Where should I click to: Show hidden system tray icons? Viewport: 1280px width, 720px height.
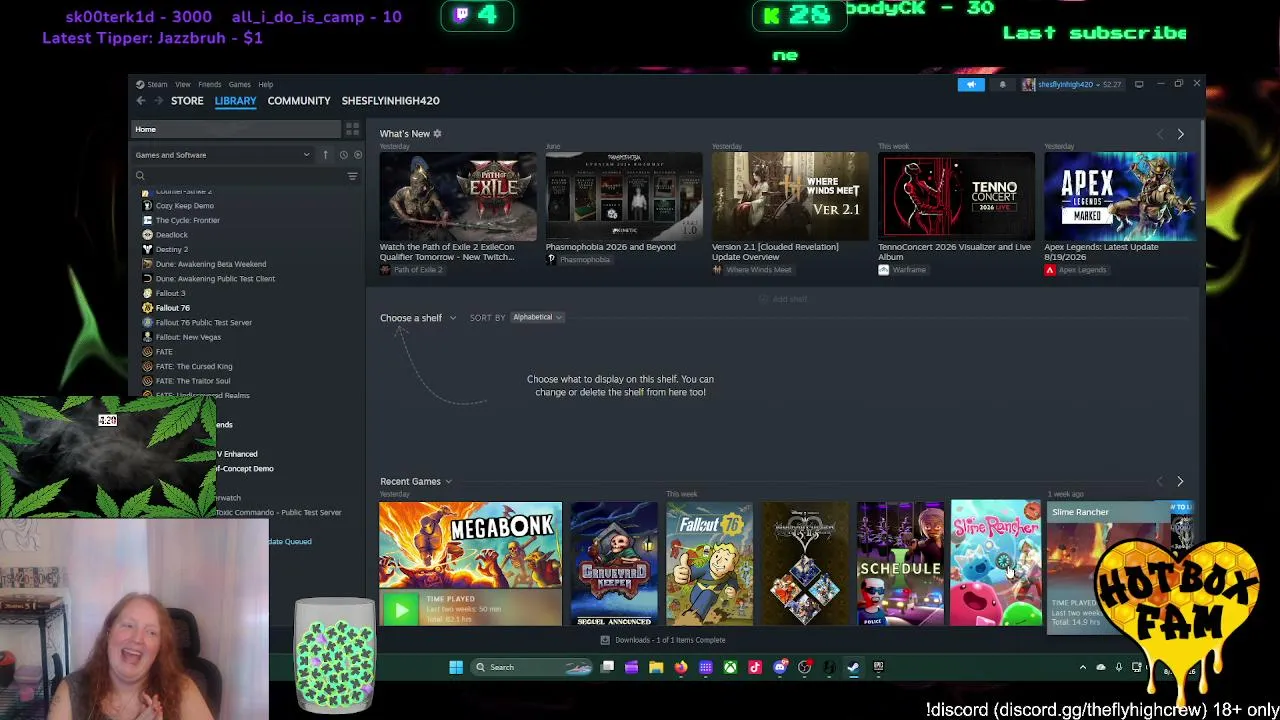1083,667
